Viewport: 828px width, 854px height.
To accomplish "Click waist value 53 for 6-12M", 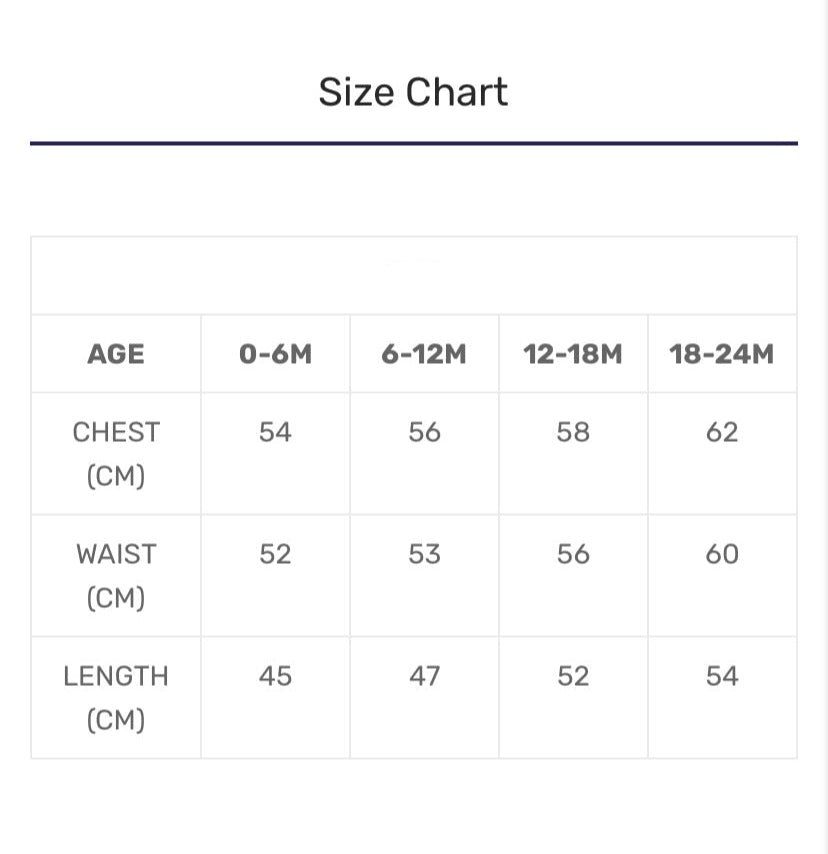I will 424,554.
